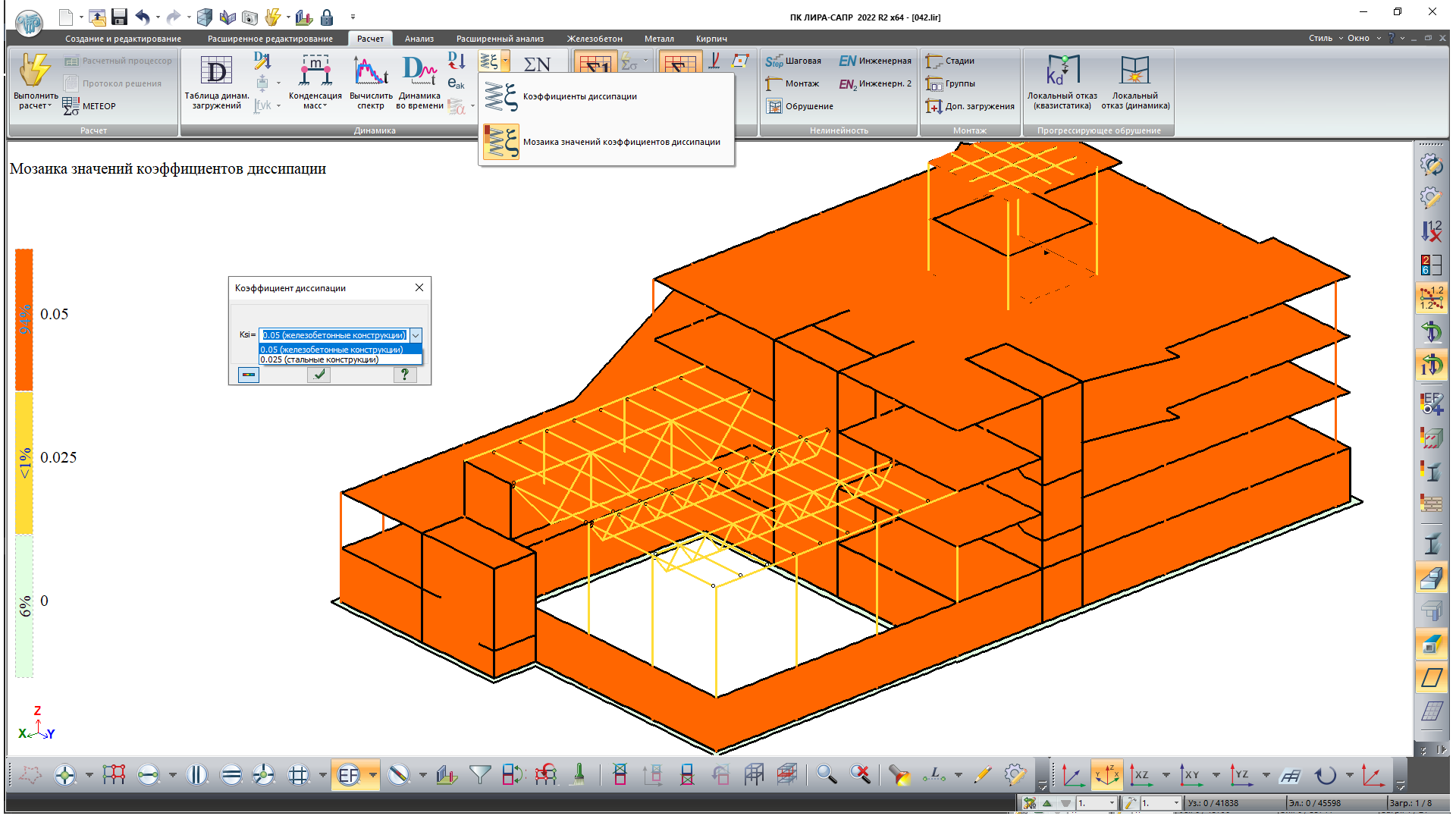Open the Стиль dropdown menu

point(1324,38)
